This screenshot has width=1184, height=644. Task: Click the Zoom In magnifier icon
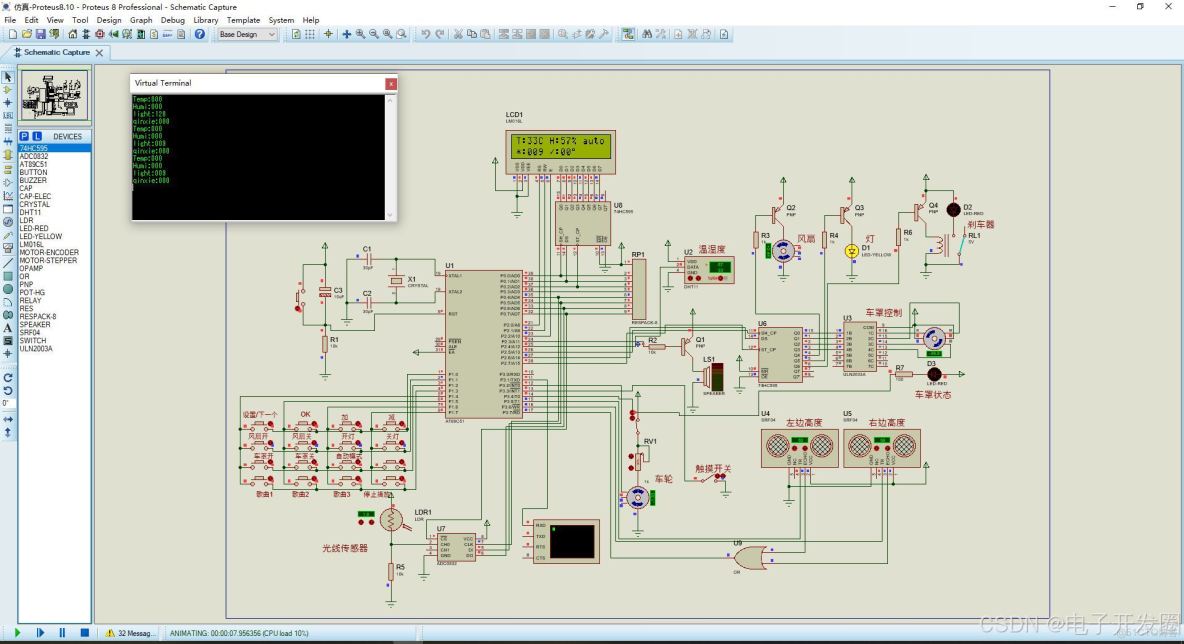(360, 34)
